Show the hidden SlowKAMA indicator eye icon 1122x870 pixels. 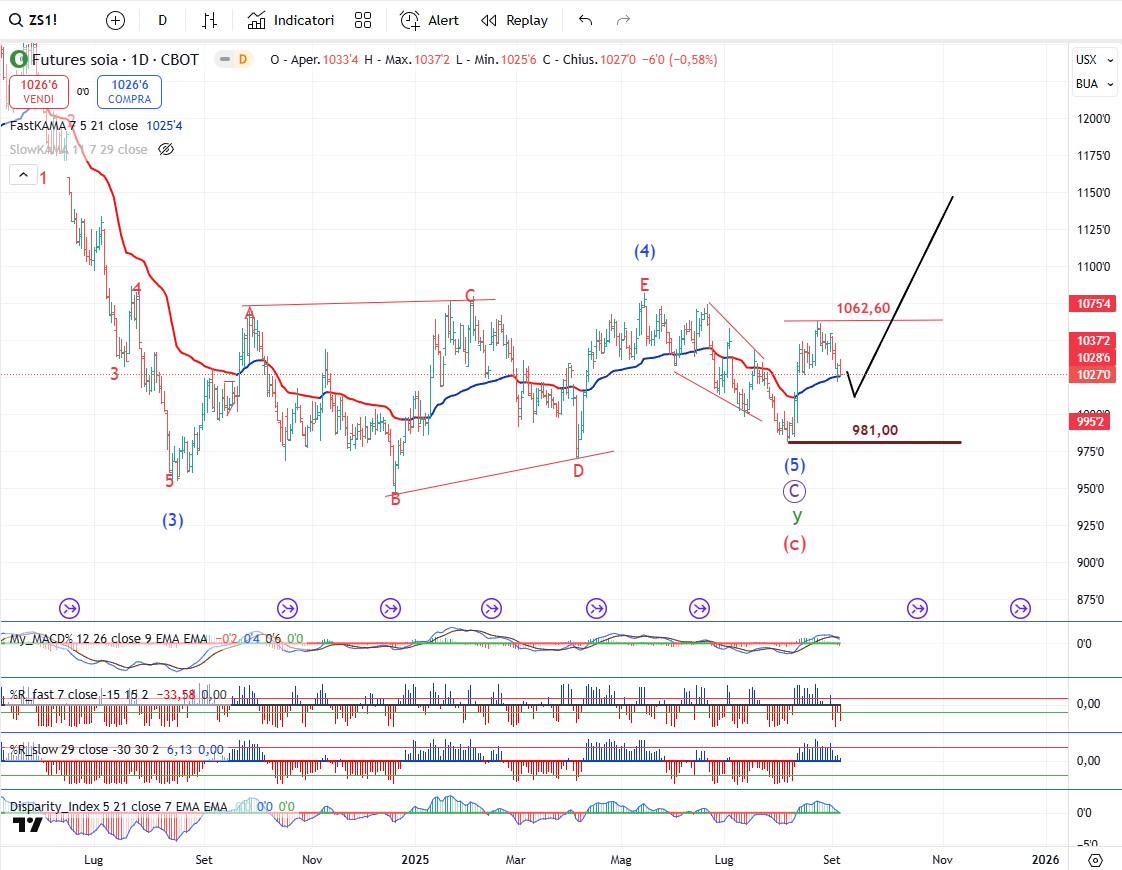pos(166,150)
